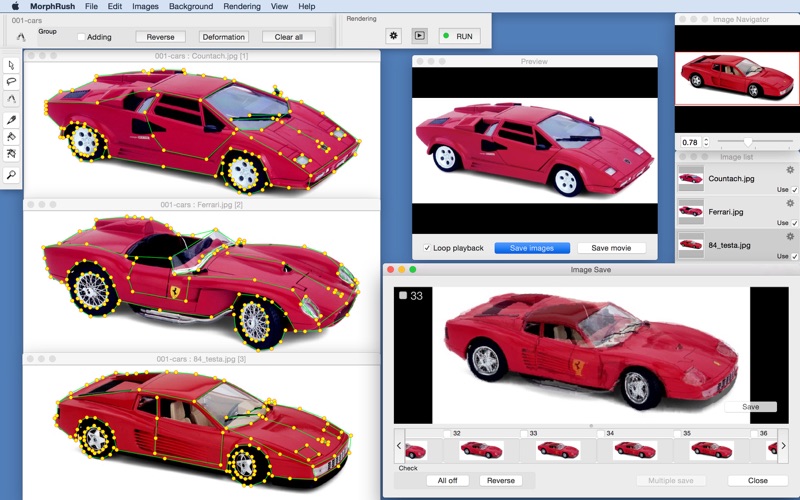The height and width of the screenshot is (500, 800).
Task: Select the curve path tool in left toolbar
Action: point(11,98)
